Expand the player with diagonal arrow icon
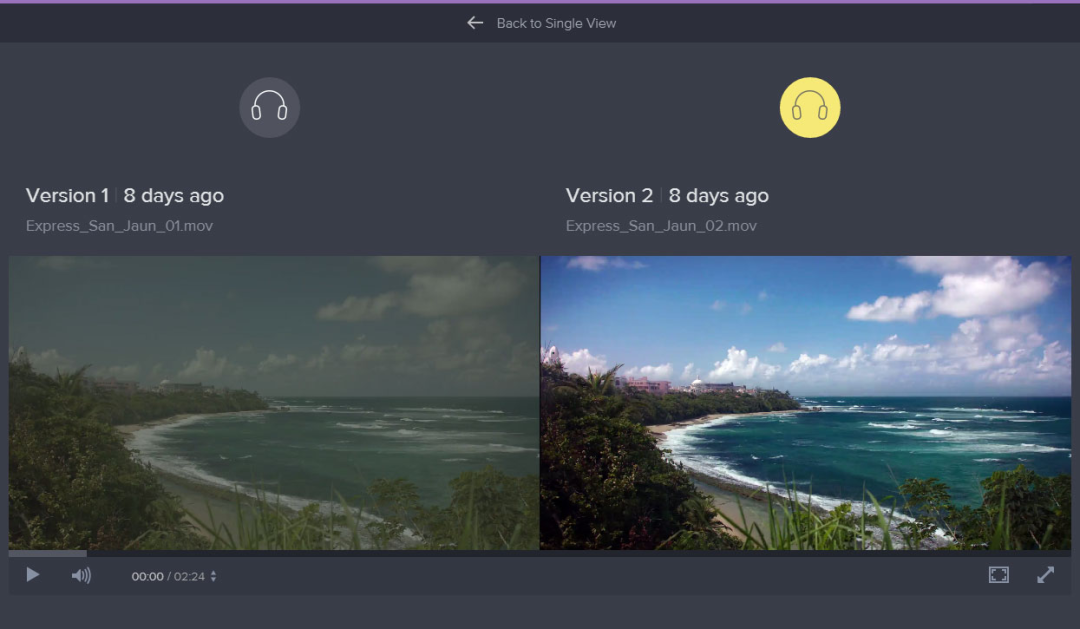The width and height of the screenshot is (1080, 629). (1046, 575)
